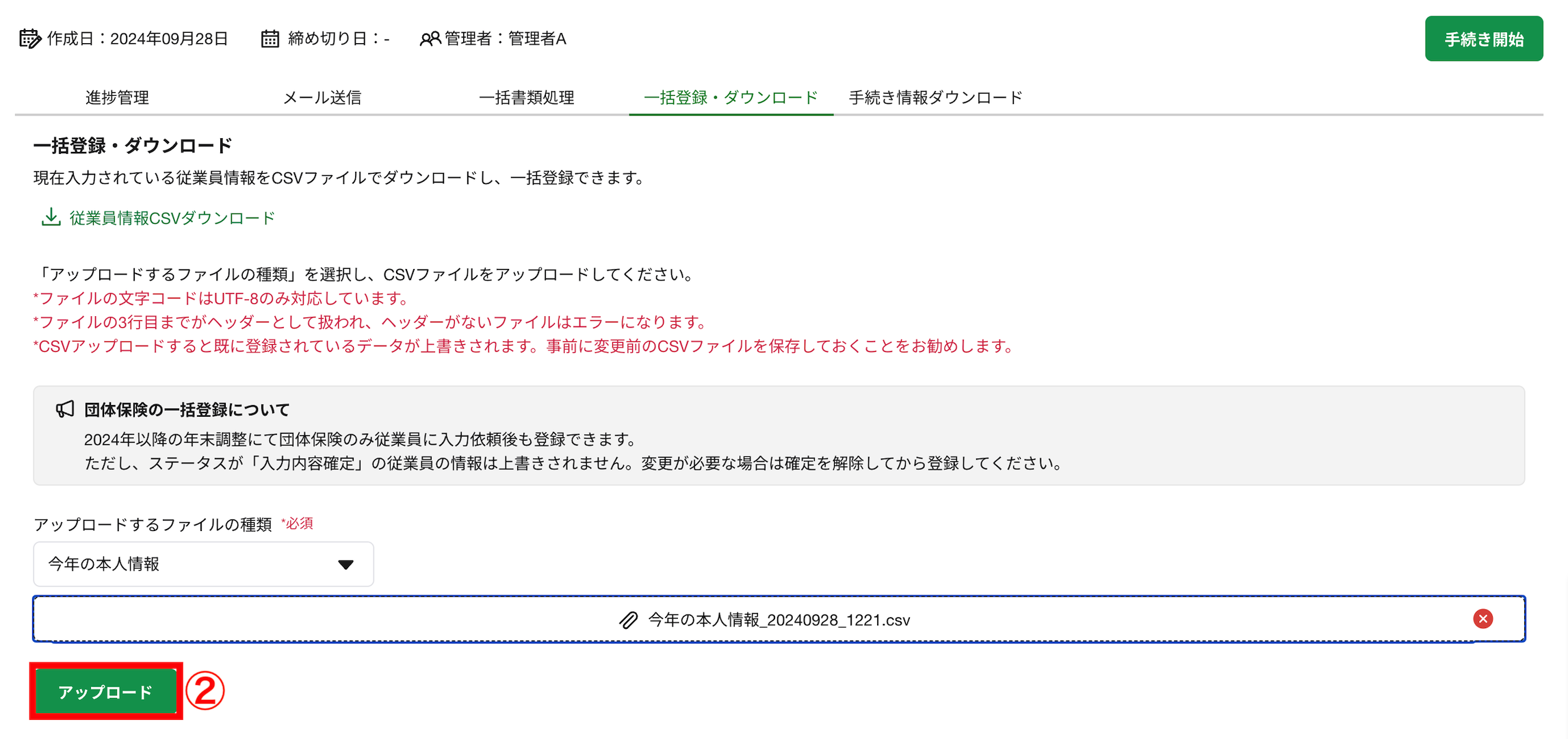Click the 団体保険の一括登録について heading
Screen dimensions: 1568x739
(187, 409)
